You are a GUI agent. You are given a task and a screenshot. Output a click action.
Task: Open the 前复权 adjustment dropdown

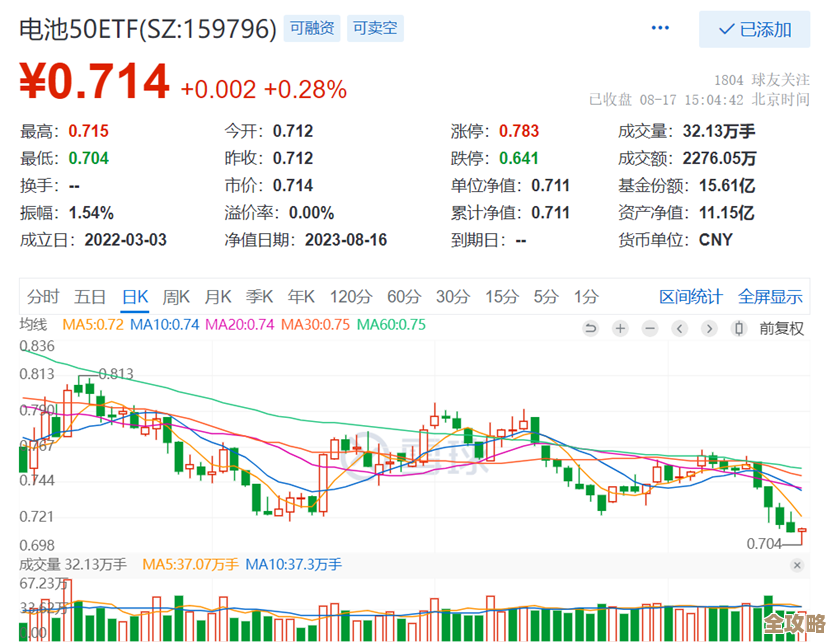click(783, 327)
